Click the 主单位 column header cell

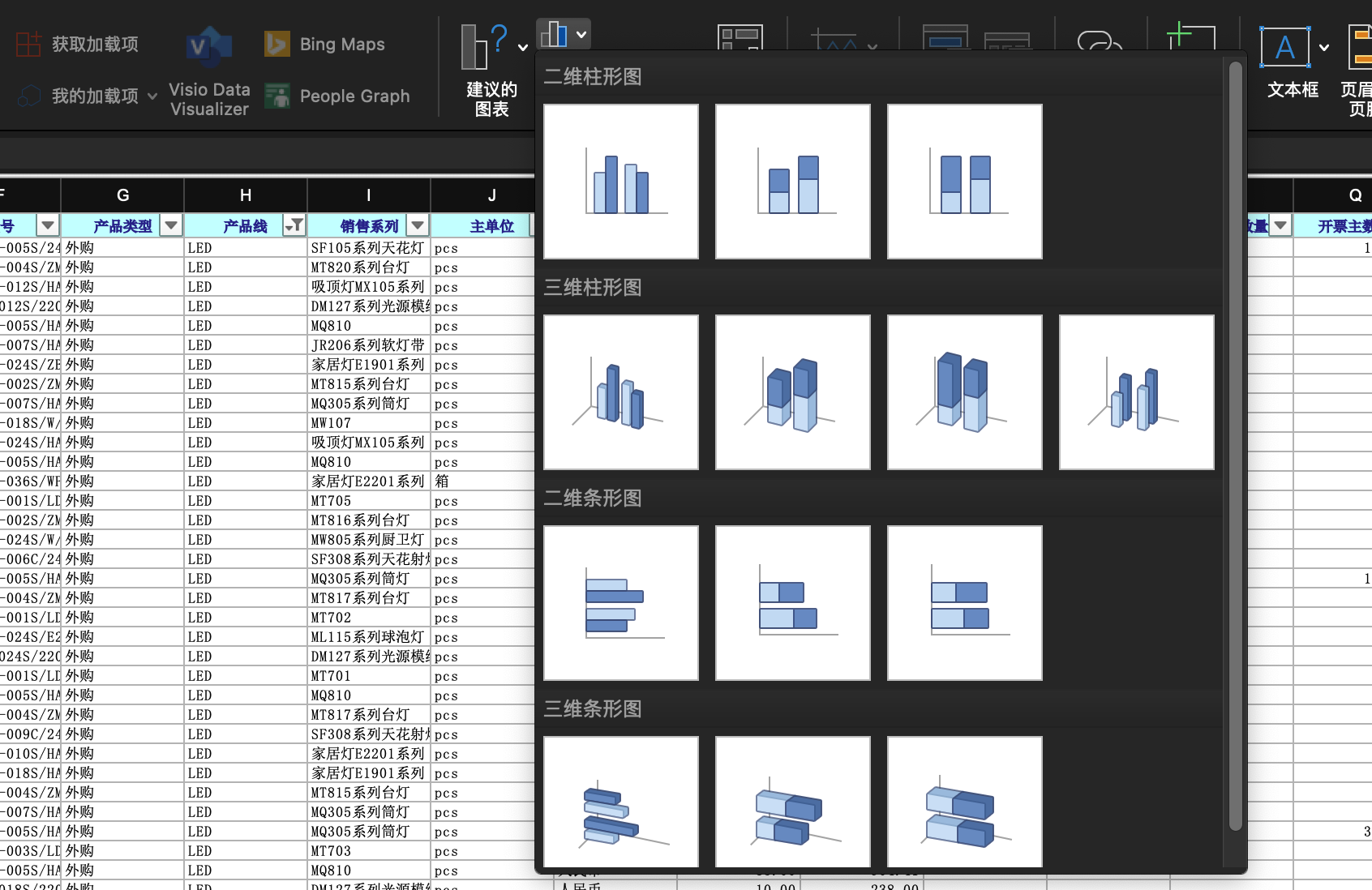tap(482, 225)
